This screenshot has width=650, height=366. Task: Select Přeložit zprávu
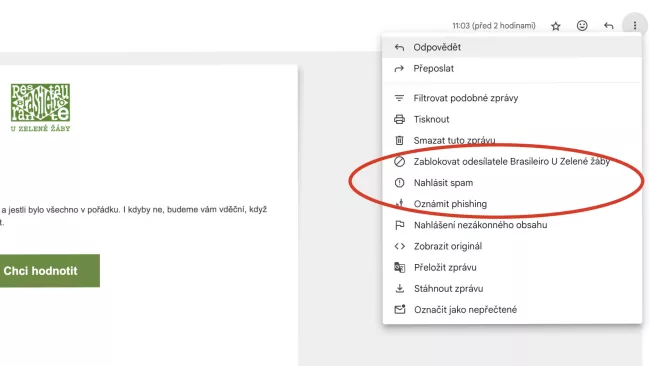click(x=512, y=267)
